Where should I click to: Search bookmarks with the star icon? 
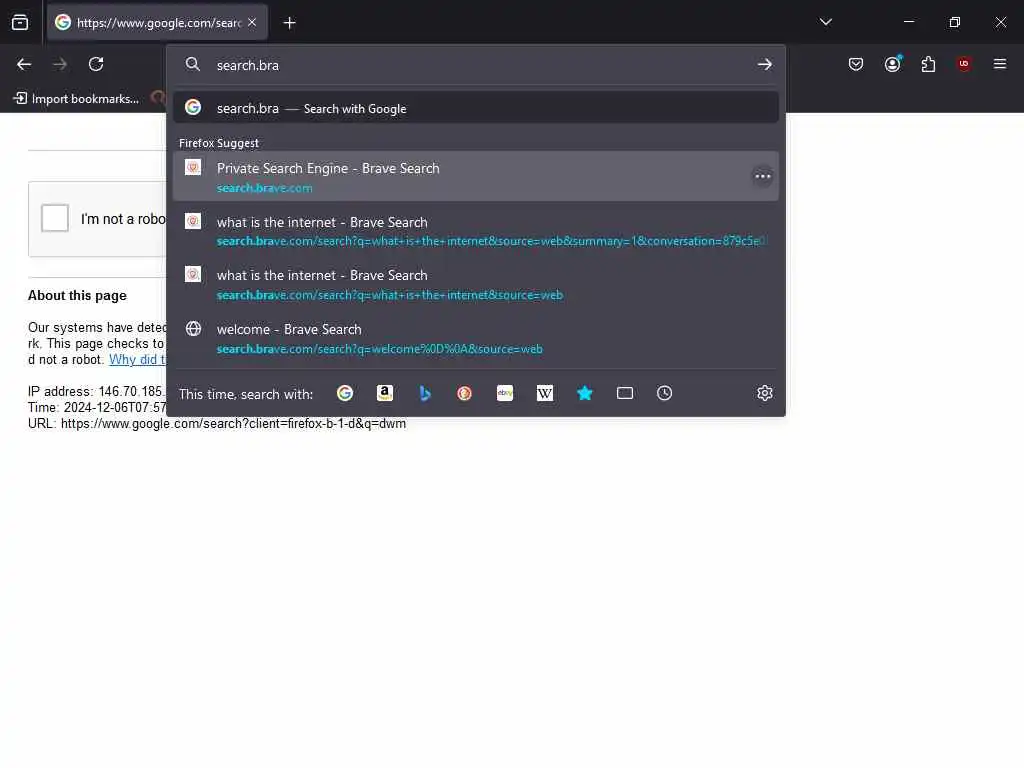tap(584, 393)
